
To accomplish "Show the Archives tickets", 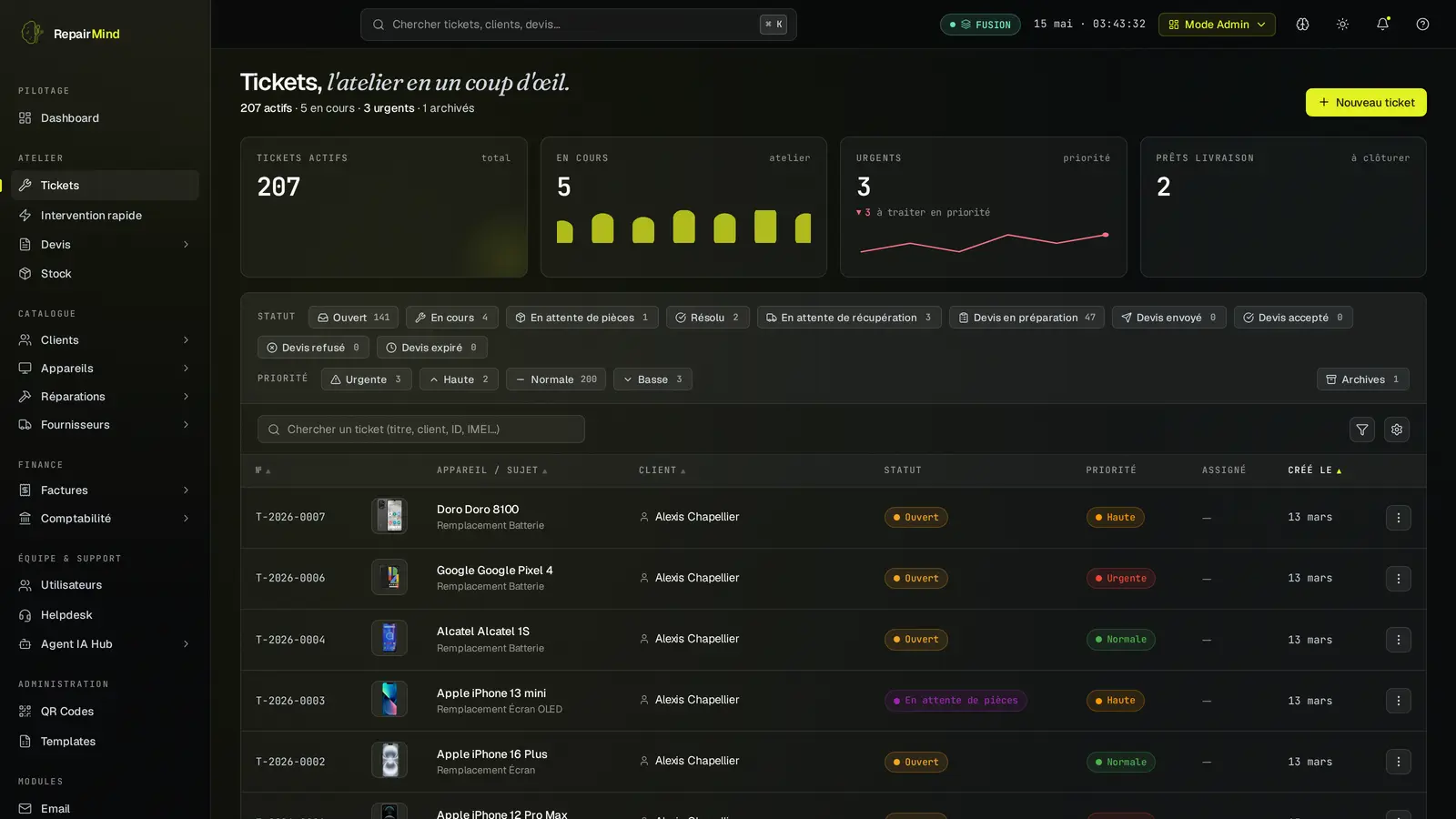I will [1362, 379].
